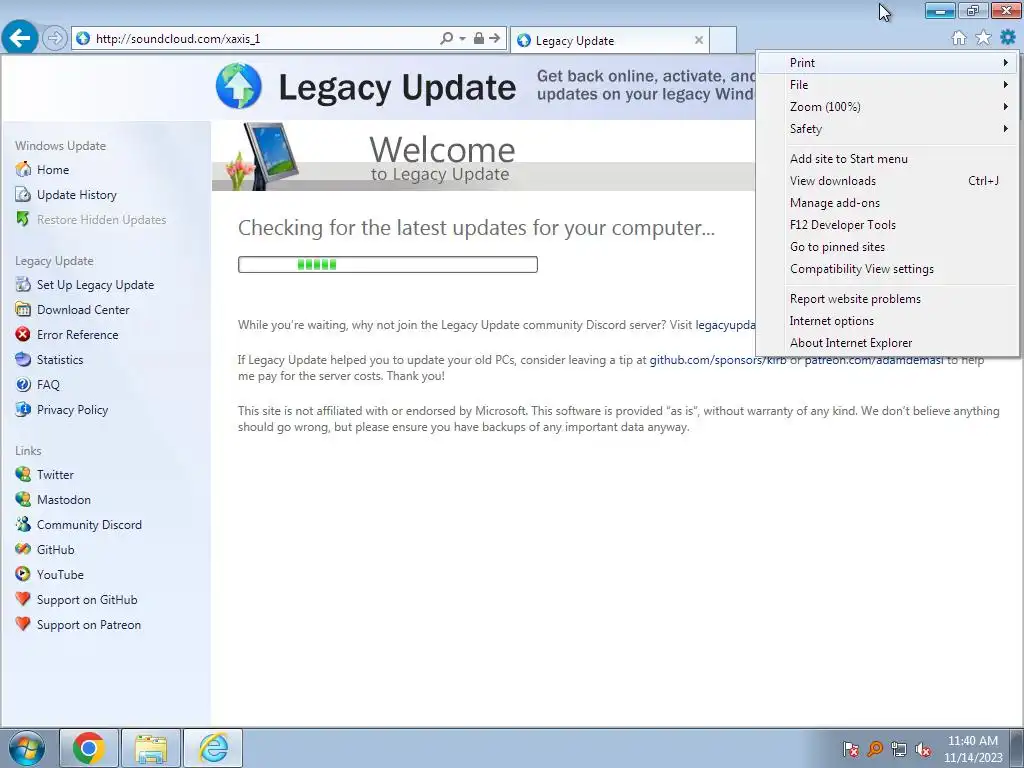Click the GitHub link icon
The width and height of the screenshot is (1024, 768).
23,549
